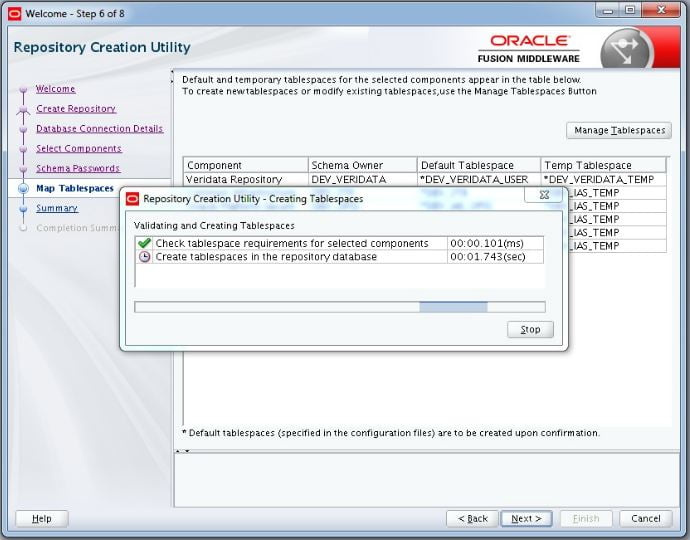690x540 pixels.
Task: Click the ORACLE brand logo
Action: click(529, 41)
